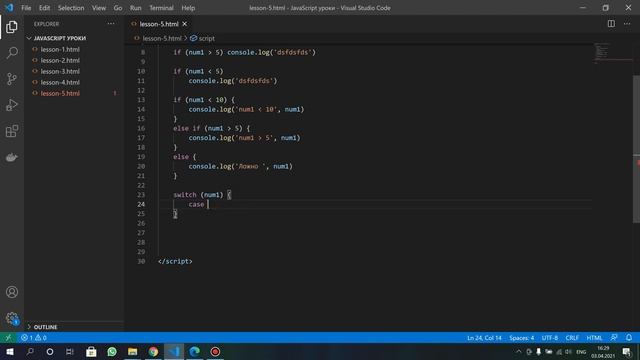Click Ln 24, Col 14 status entry

pos(484,338)
